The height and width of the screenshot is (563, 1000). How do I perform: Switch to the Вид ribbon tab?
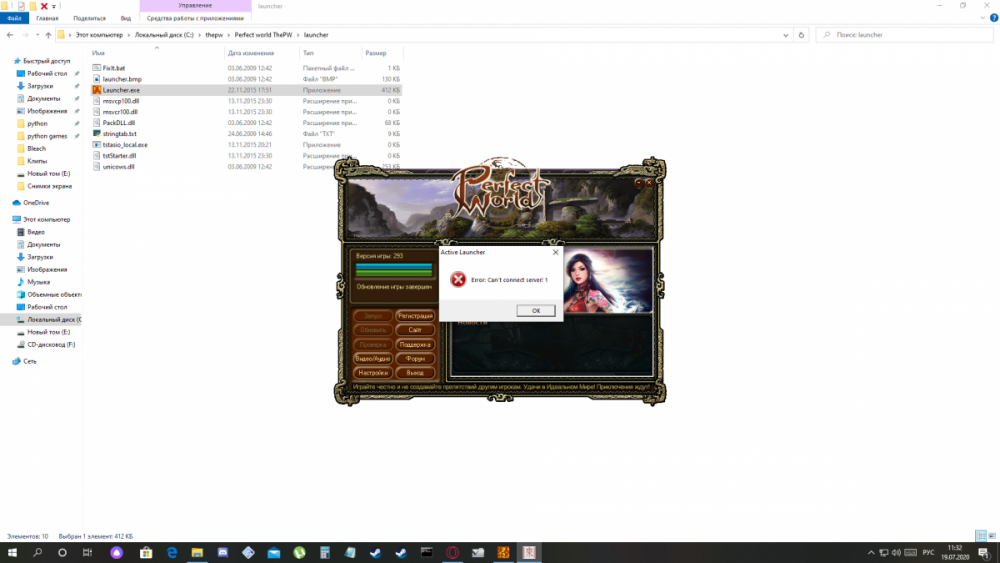coord(125,18)
